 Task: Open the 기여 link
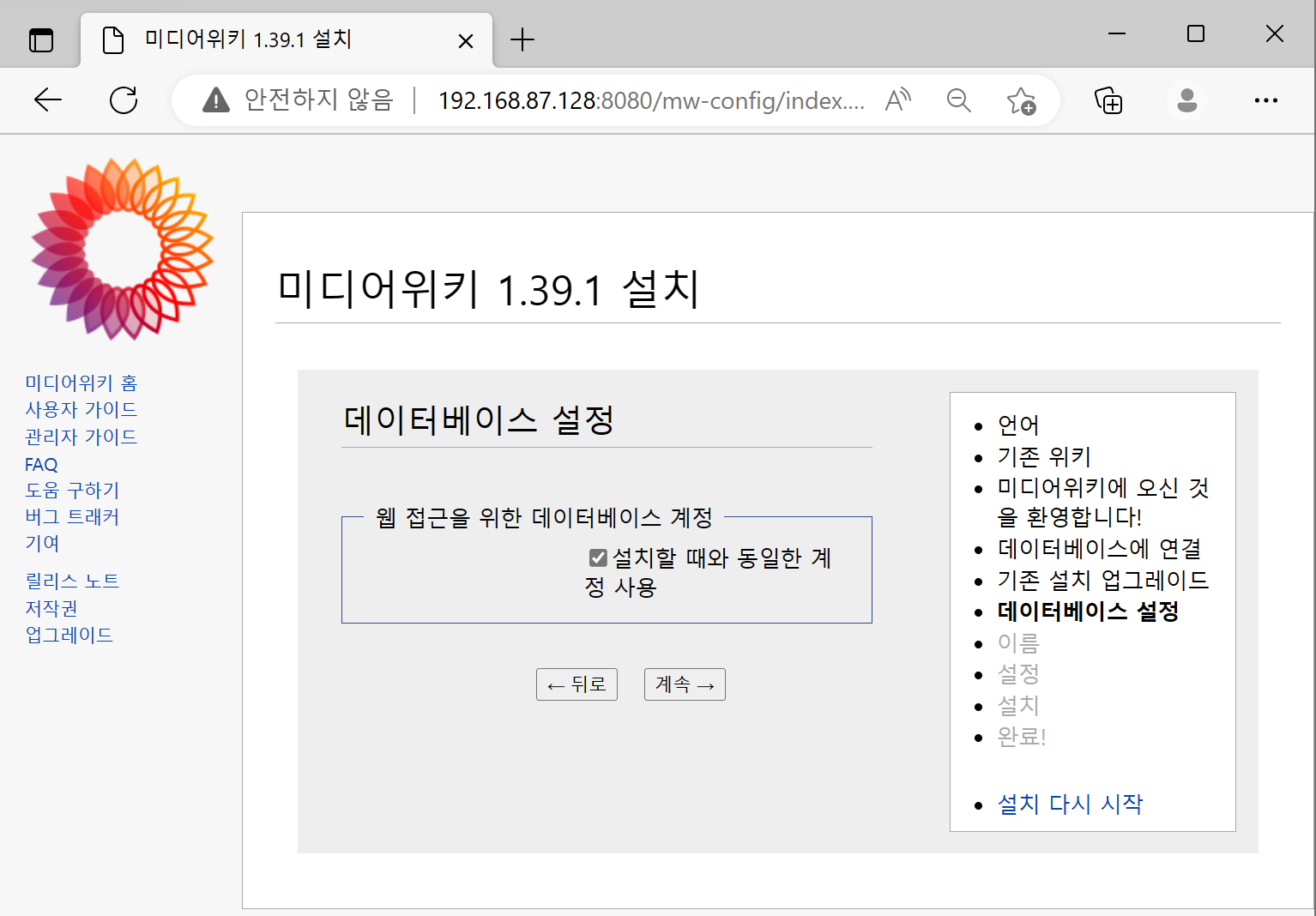click(42, 543)
